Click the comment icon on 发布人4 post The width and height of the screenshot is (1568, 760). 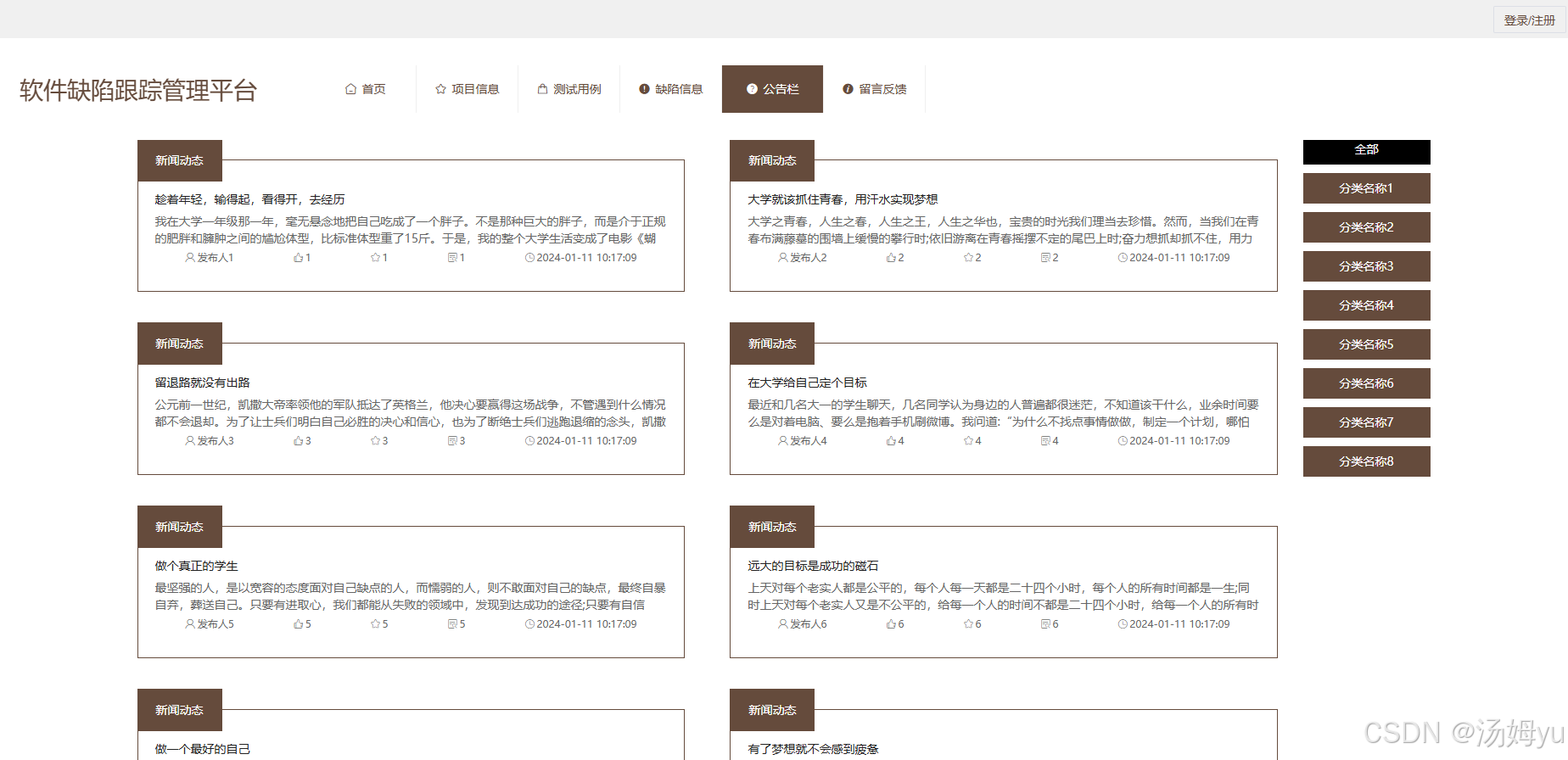point(1045,441)
